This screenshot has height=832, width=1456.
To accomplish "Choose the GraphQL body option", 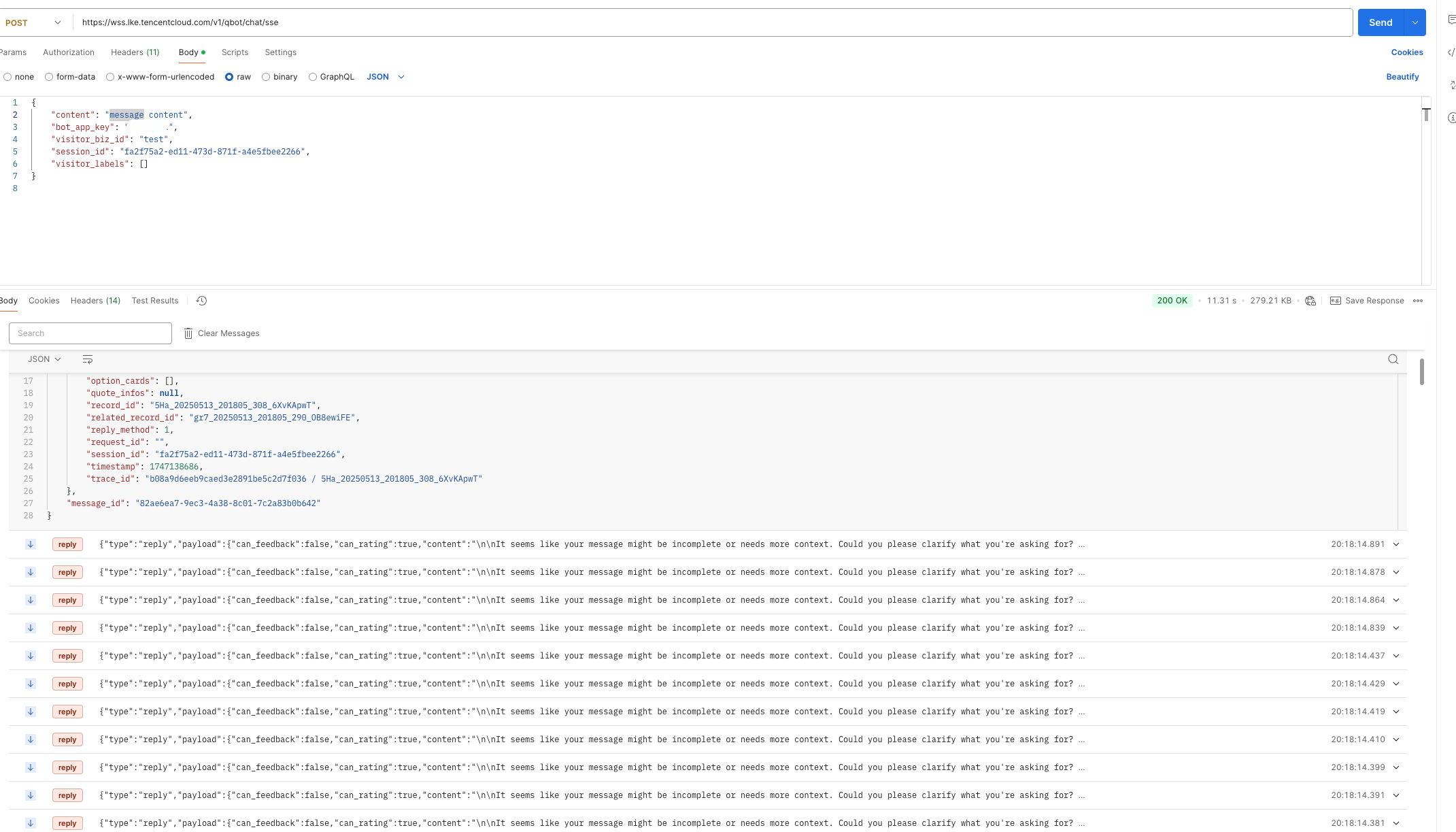I will click(313, 77).
